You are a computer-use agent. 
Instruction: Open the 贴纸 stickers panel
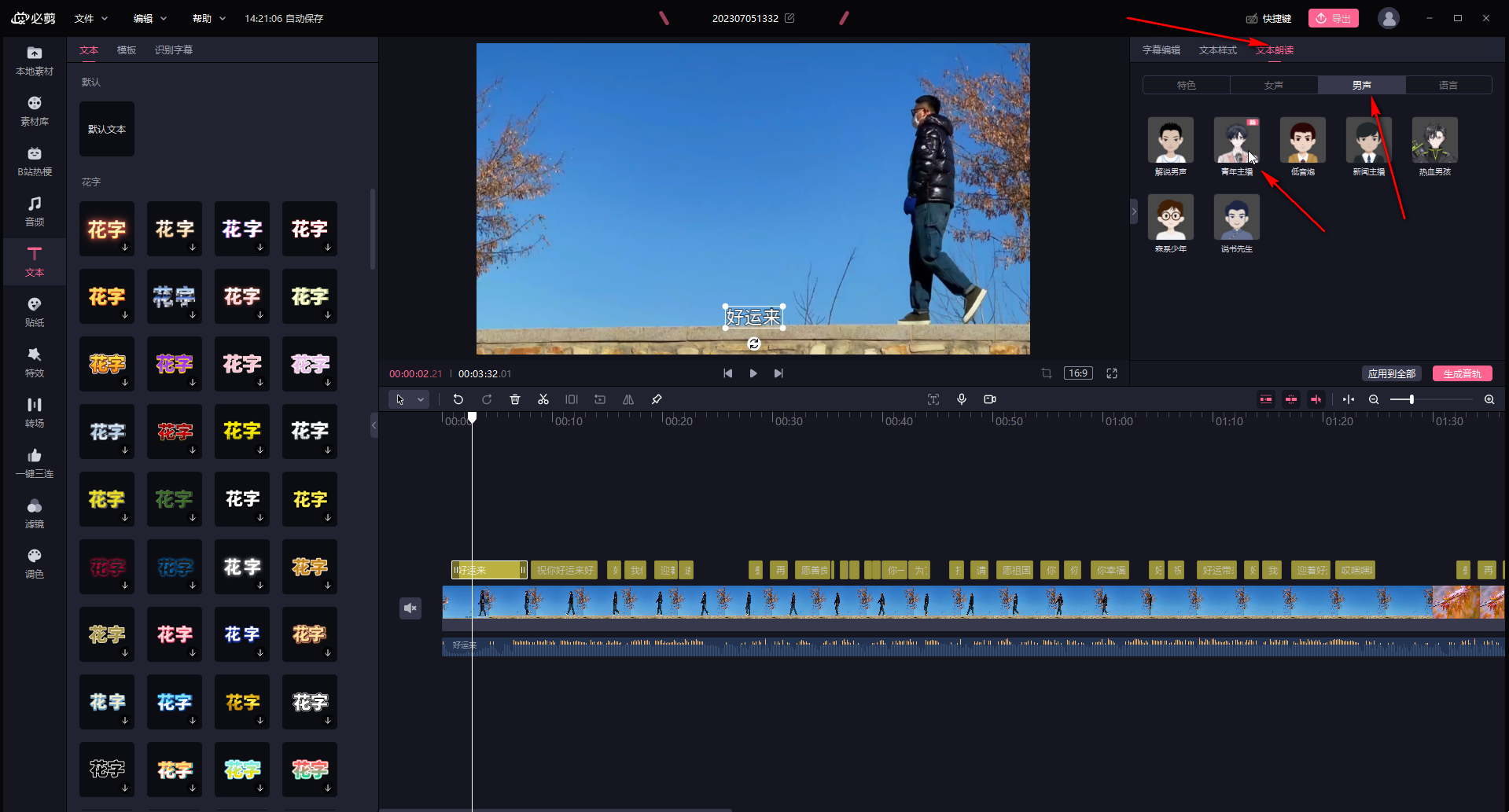tap(35, 311)
